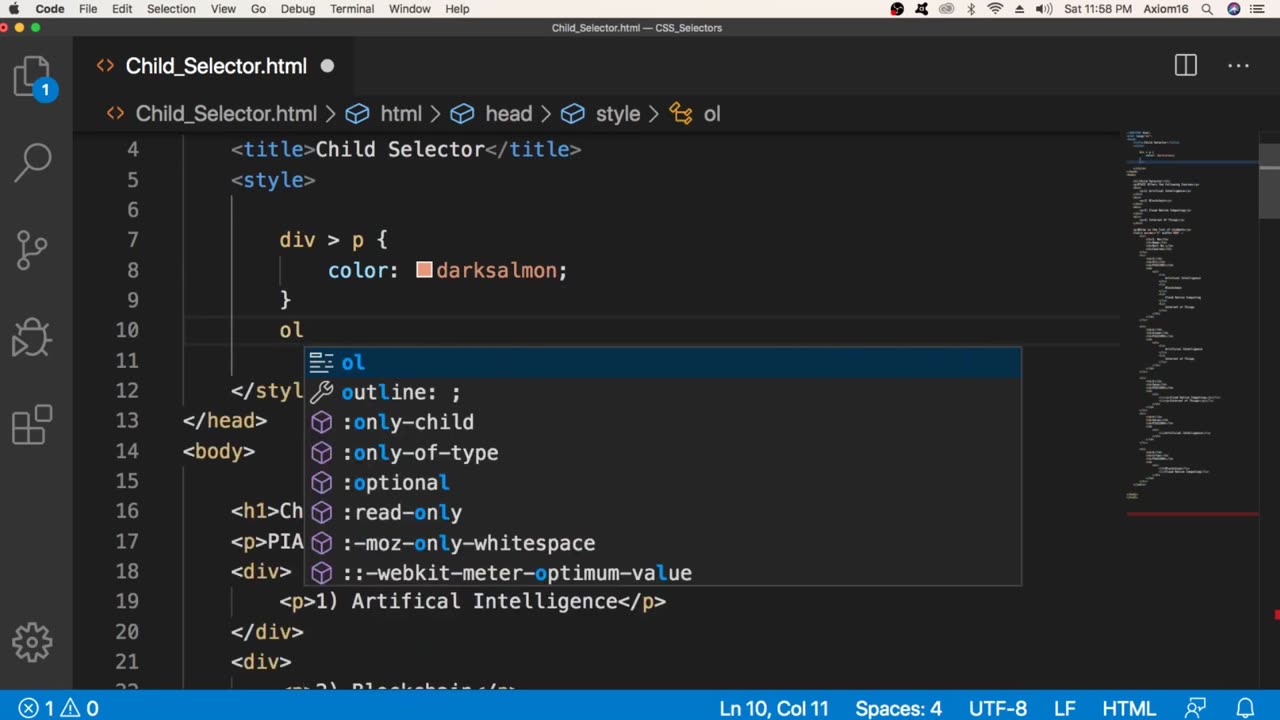Open the Selection menu
This screenshot has width=1280, height=720.
click(171, 9)
